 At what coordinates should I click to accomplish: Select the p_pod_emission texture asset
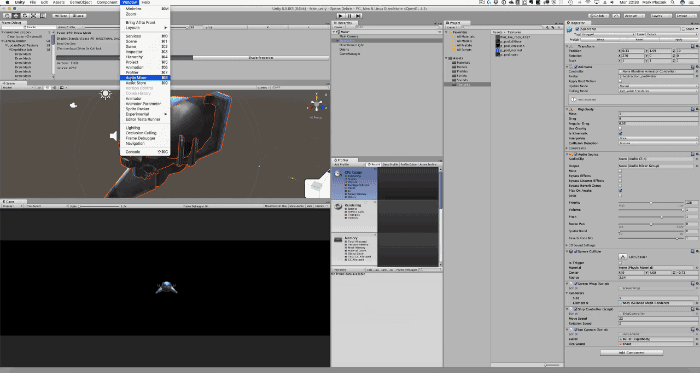[510, 46]
